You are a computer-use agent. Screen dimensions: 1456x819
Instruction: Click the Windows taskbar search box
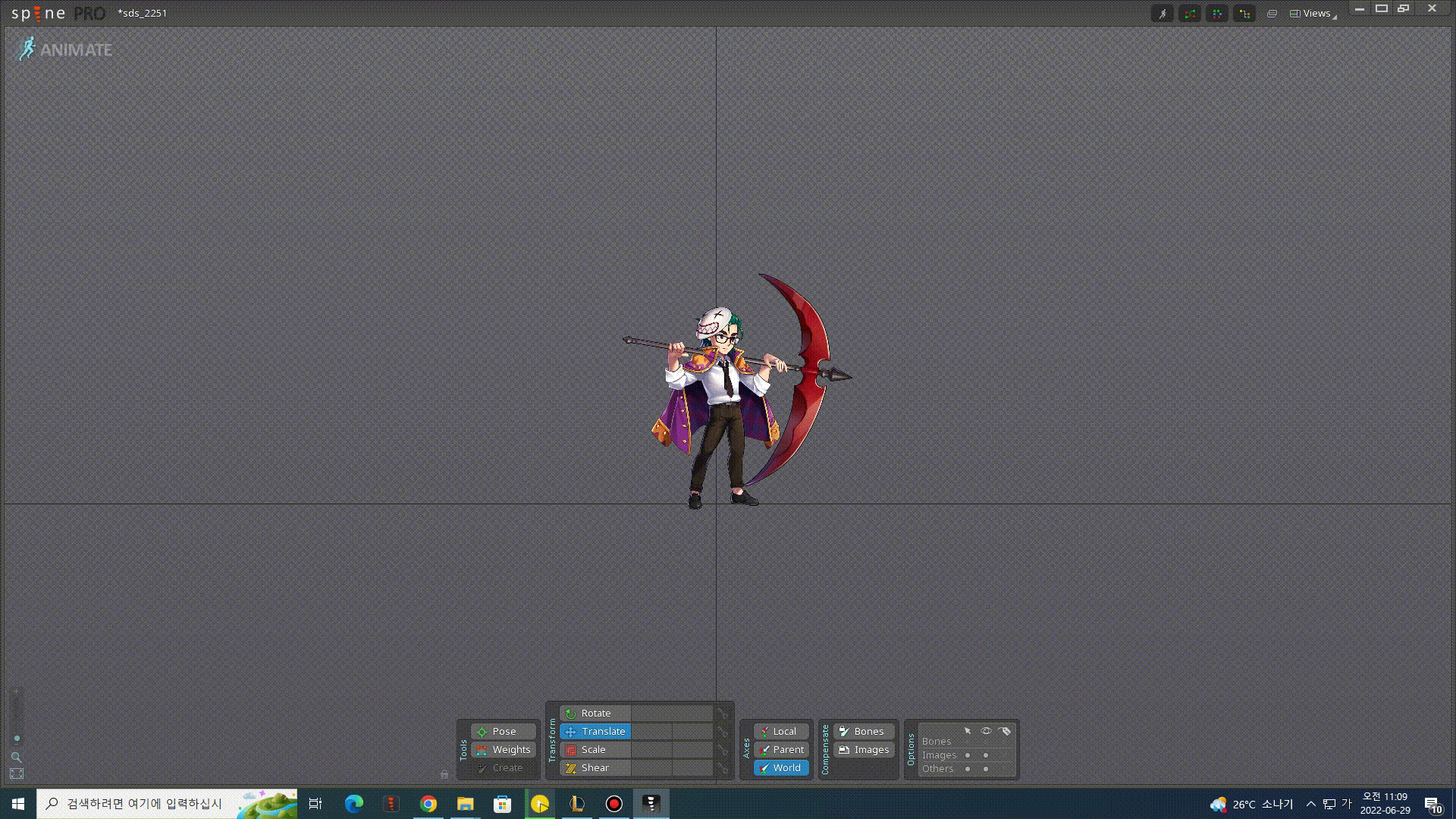pyautogui.click(x=167, y=804)
